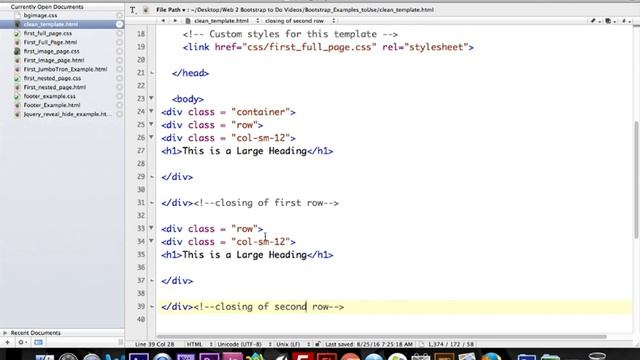Viewport: 640px width, 360px height.
Task: Click the footer_example.css file icon
Action: 17,96
